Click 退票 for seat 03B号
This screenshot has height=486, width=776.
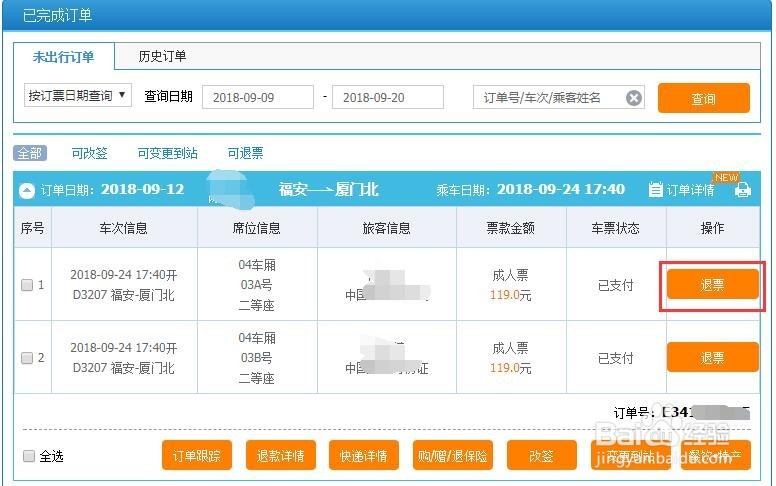coord(712,357)
